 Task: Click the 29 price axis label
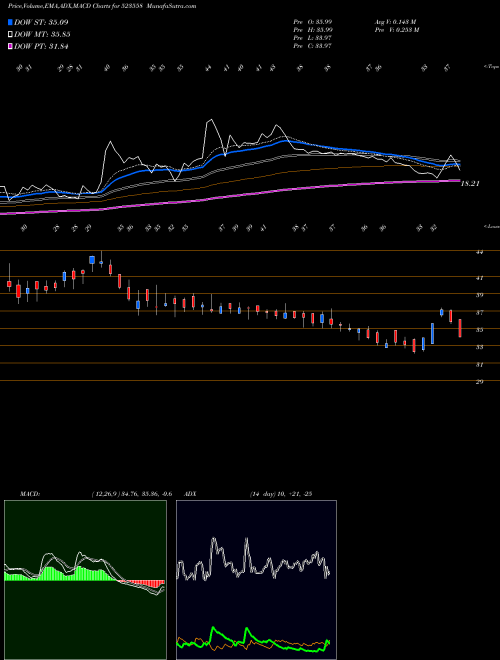point(480,382)
